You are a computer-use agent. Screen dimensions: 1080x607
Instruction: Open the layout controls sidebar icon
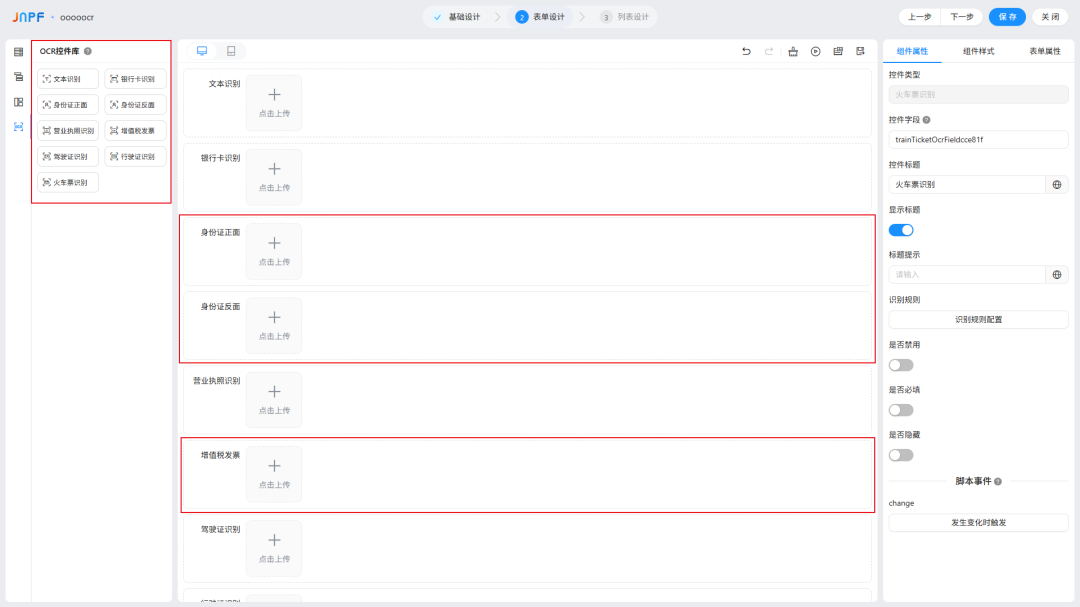pos(19,102)
